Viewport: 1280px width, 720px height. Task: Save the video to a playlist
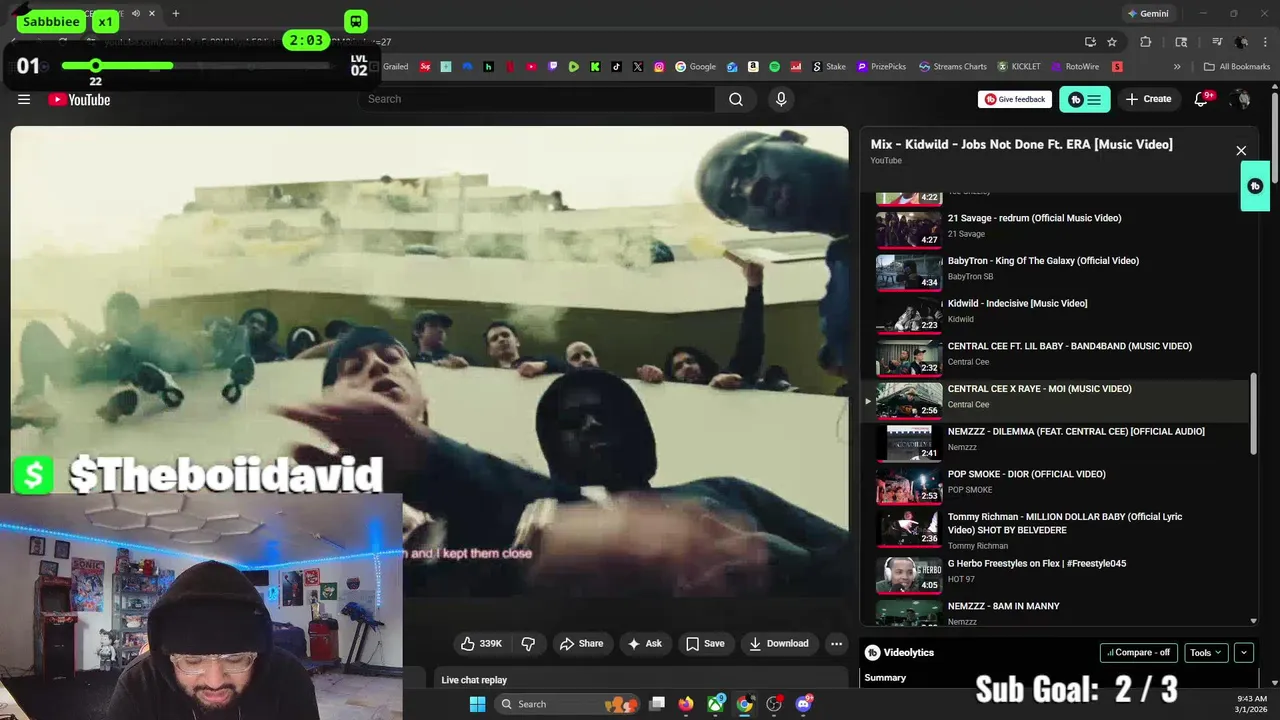click(x=705, y=643)
